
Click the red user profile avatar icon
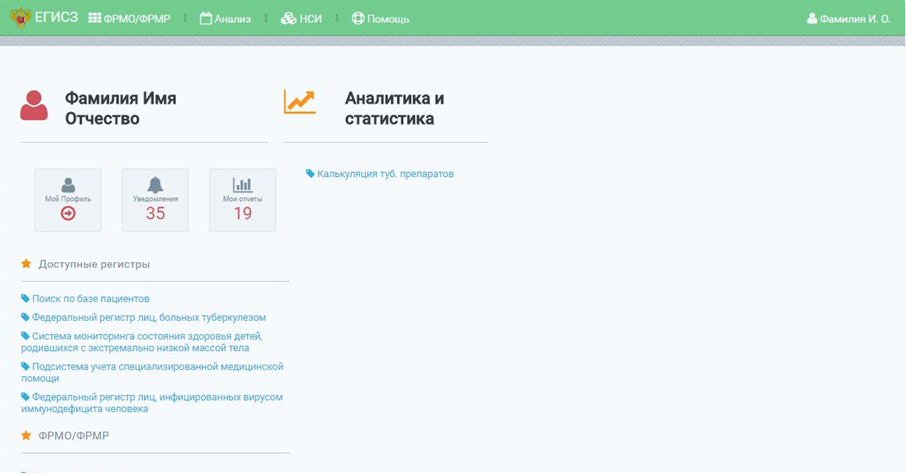click(x=34, y=106)
